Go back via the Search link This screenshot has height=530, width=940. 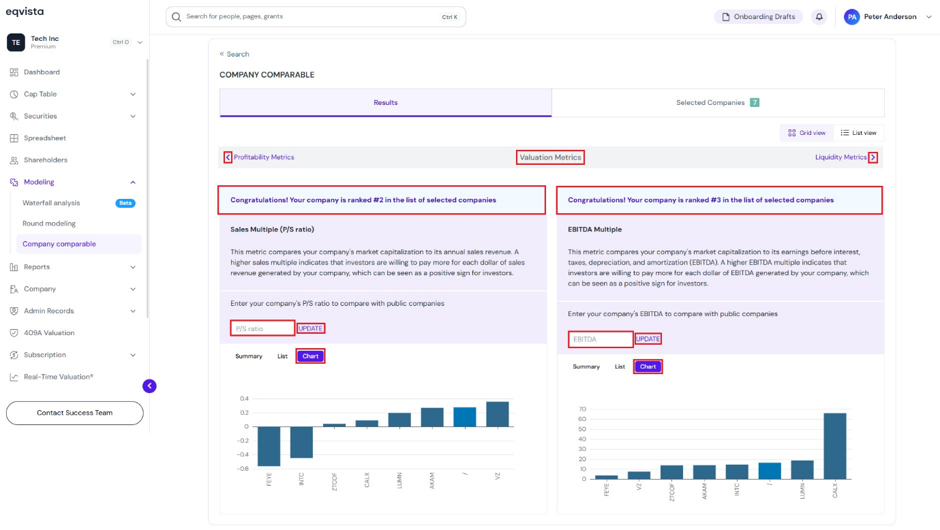[234, 54]
